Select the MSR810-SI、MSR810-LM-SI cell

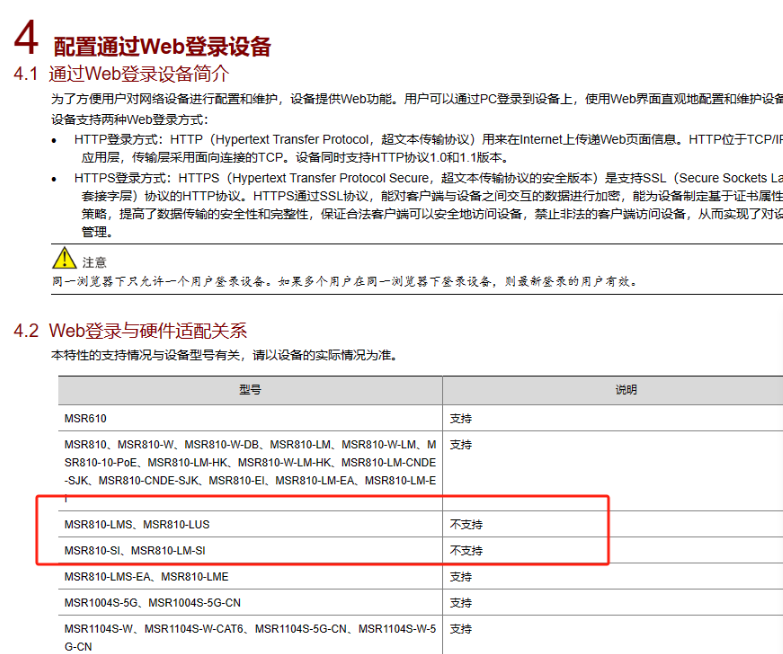[x=250, y=551]
